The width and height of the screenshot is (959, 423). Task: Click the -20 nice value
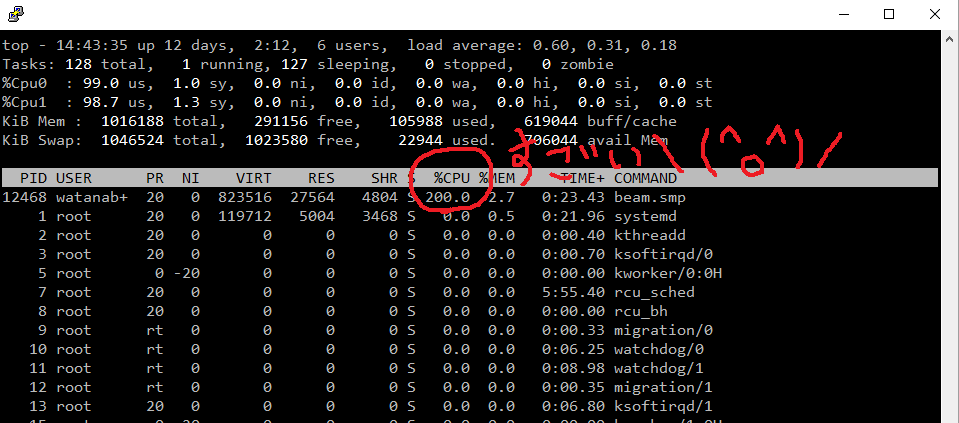point(187,273)
